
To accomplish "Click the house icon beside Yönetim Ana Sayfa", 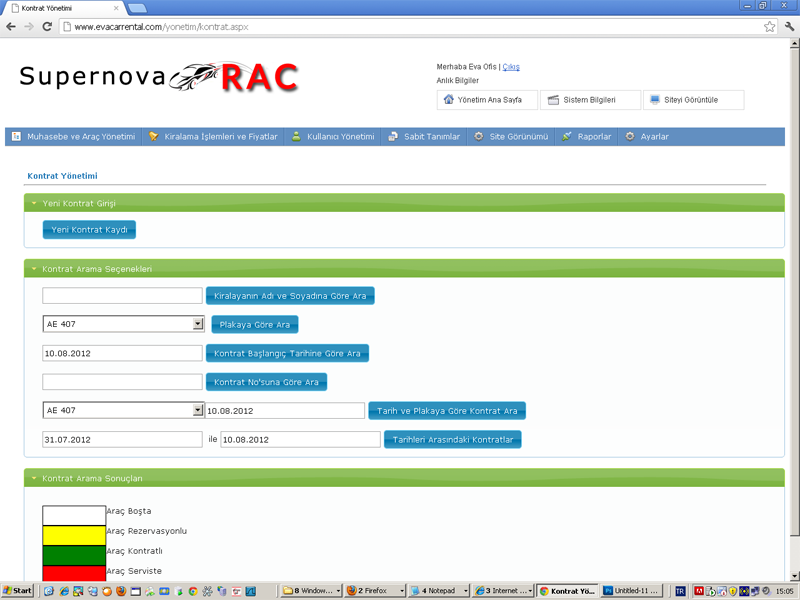I will pos(448,99).
